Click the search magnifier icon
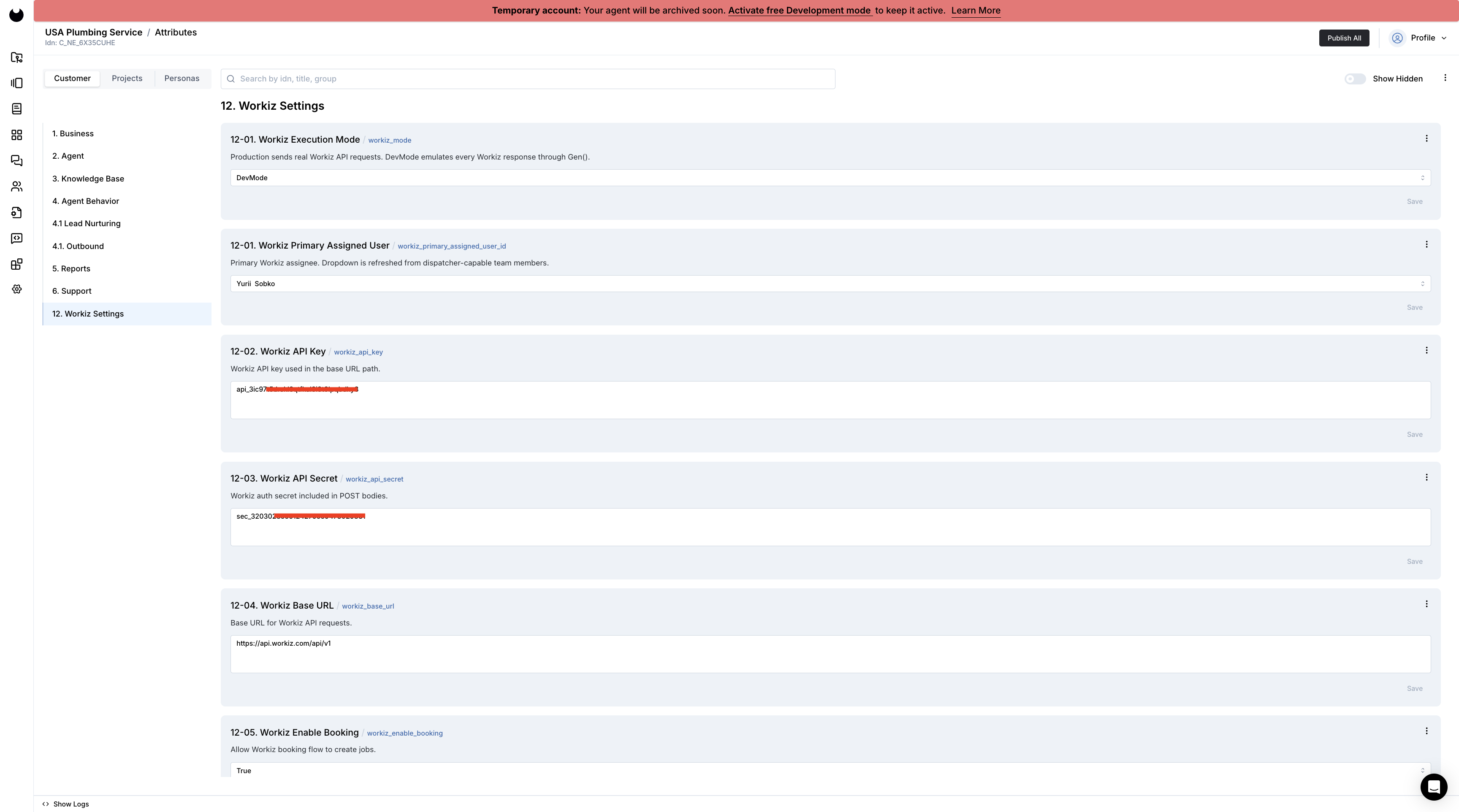This screenshot has width=1459, height=812. click(231, 78)
